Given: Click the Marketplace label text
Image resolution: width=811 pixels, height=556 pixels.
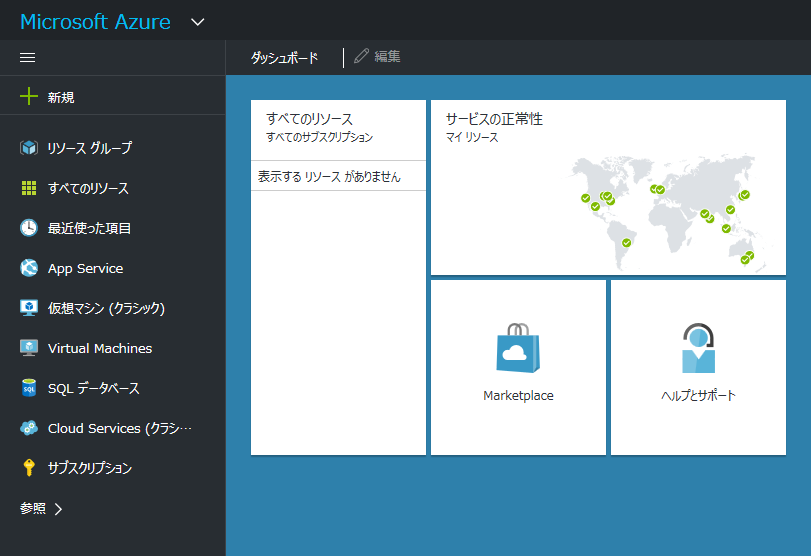Looking at the screenshot, I should pos(518,396).
